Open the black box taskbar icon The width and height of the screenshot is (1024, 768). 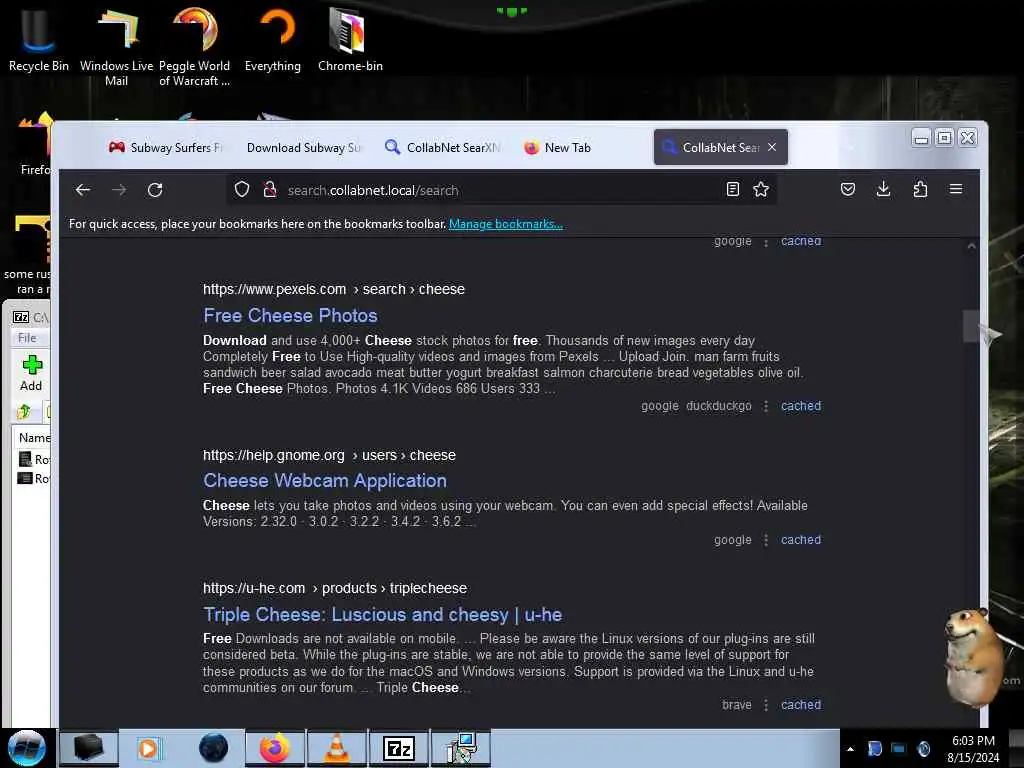click(89, 748)
